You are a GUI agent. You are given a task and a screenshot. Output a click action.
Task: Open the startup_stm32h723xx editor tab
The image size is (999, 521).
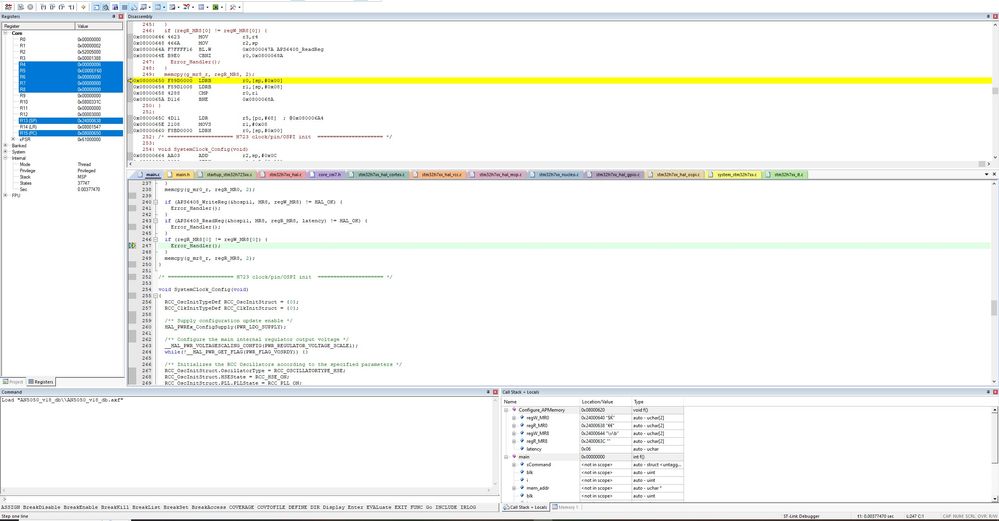[226, 175]
